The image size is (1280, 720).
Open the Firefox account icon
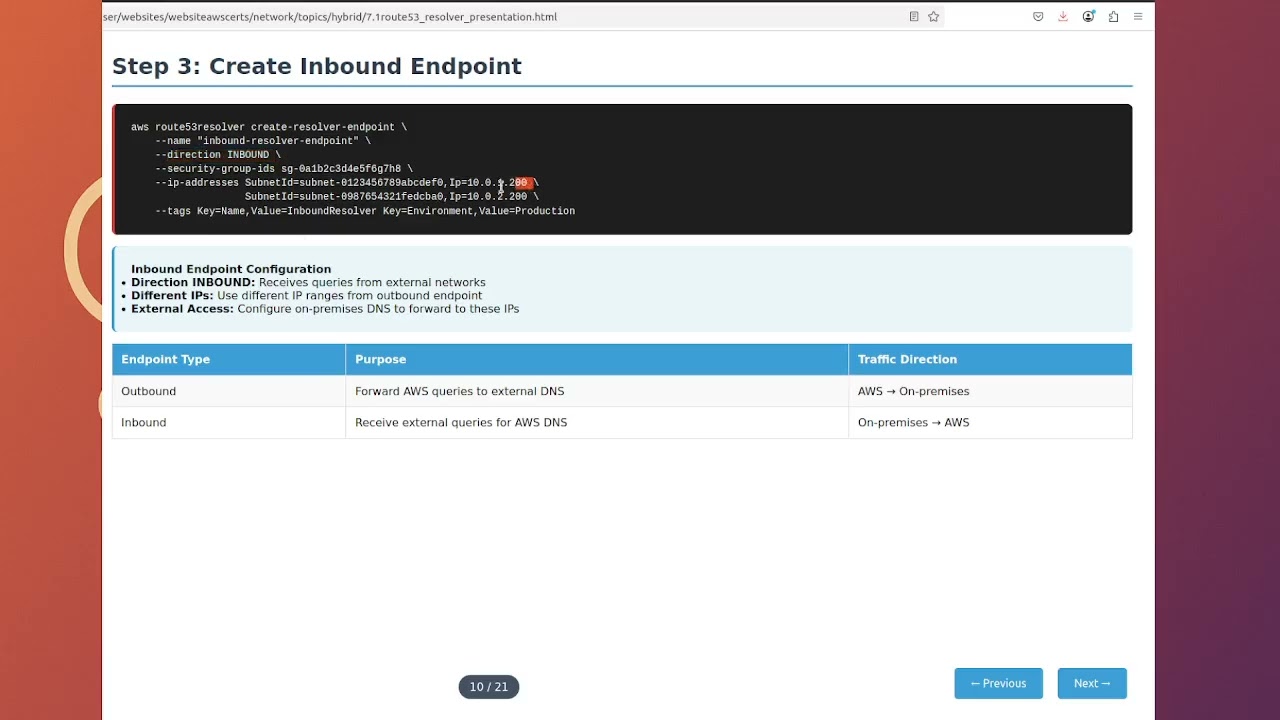coord(1088,17)
